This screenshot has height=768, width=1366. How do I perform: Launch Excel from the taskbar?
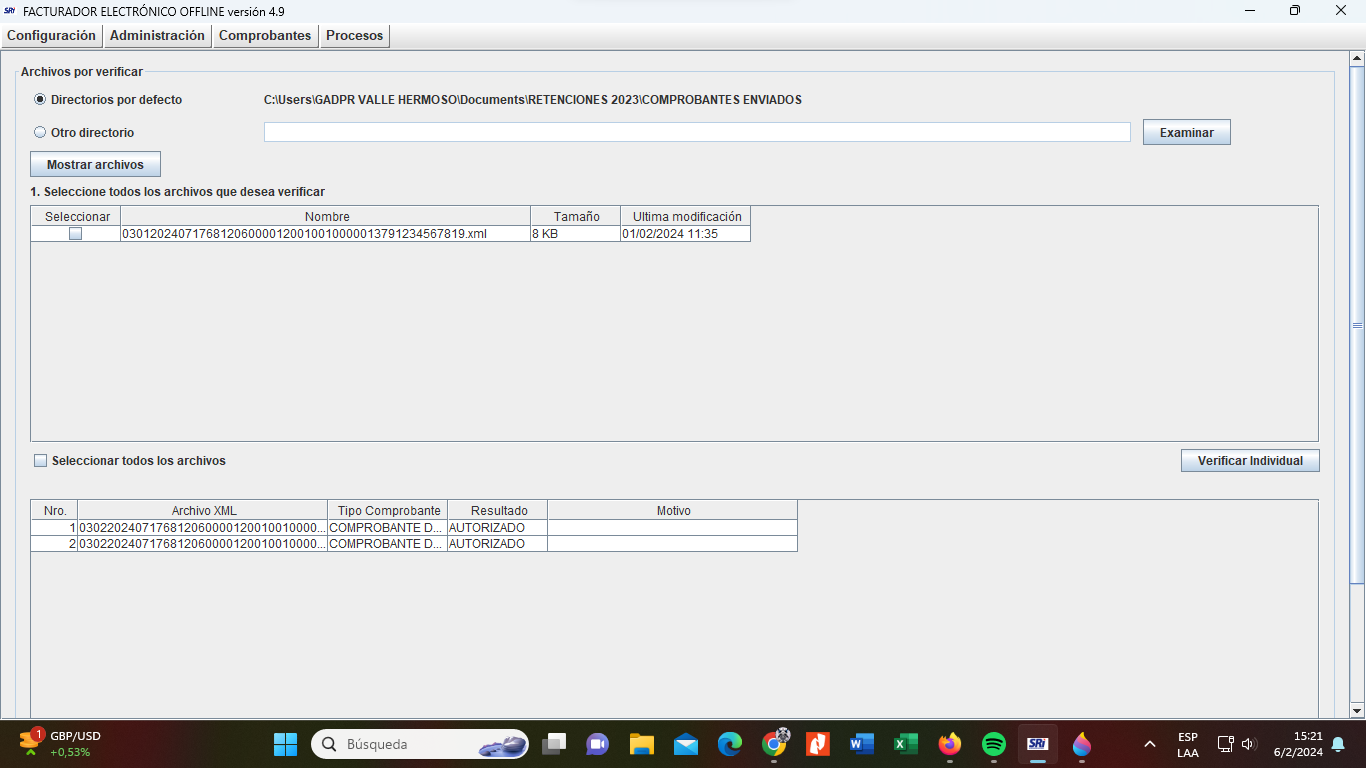point(905,744)
